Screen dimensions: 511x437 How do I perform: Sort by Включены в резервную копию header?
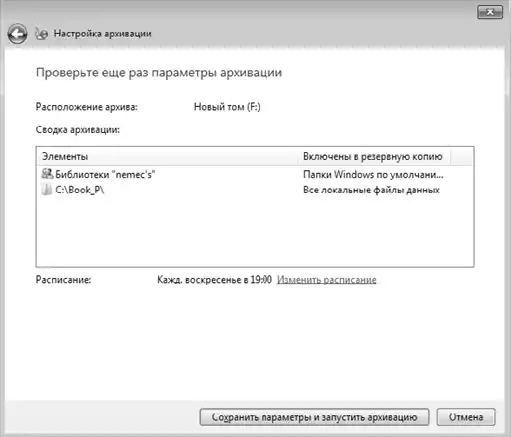pyautogui.click(x=373, y=156)
